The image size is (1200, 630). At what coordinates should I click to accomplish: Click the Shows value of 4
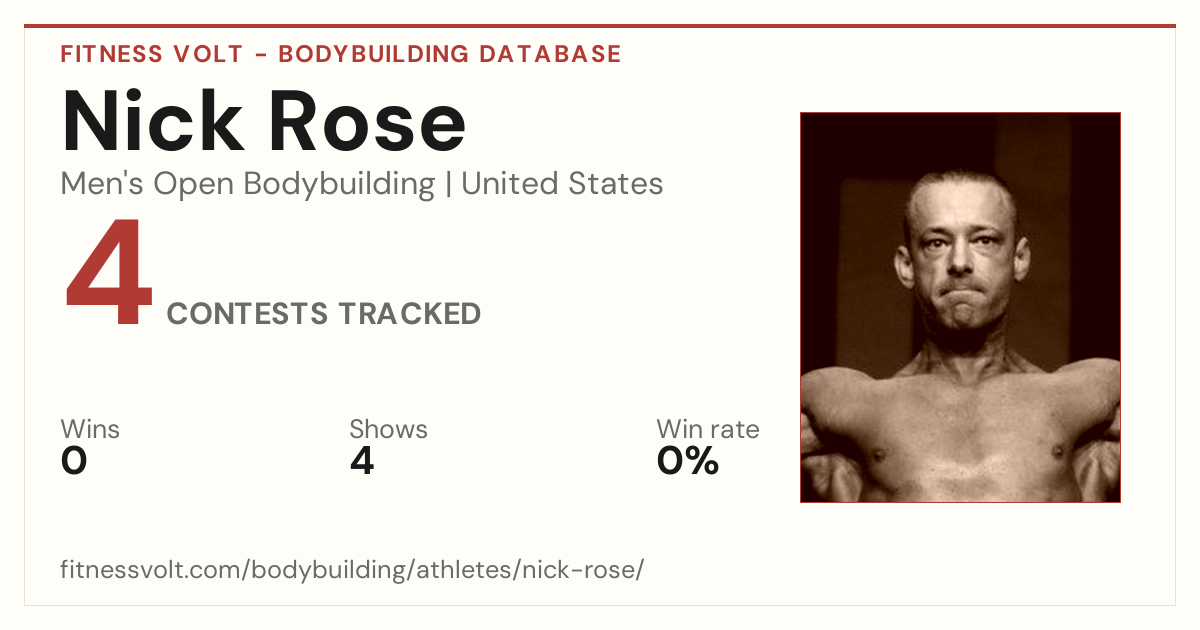pyautogui.click(x=362, y=461)
